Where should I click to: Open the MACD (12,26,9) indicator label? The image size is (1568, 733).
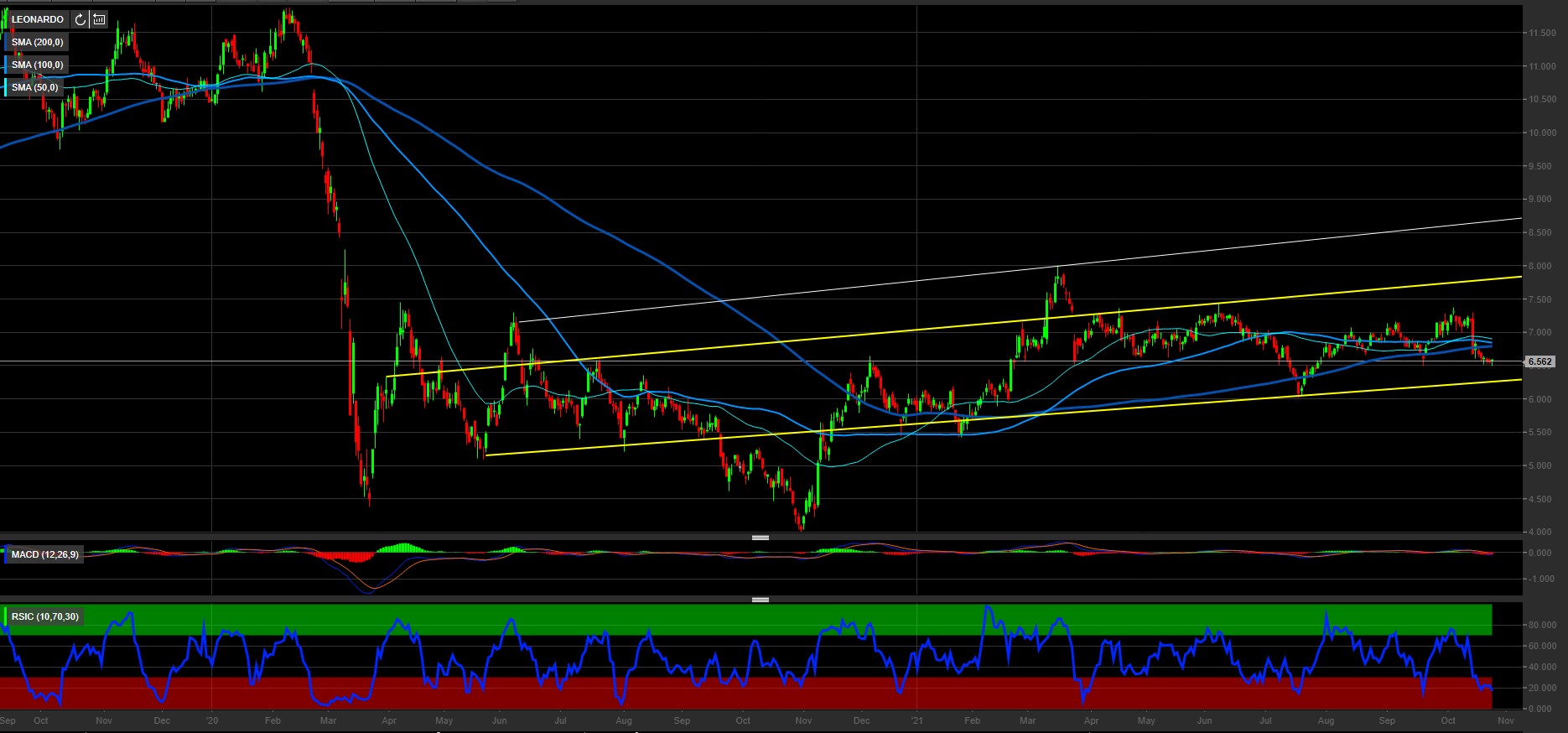pos(44,554)
